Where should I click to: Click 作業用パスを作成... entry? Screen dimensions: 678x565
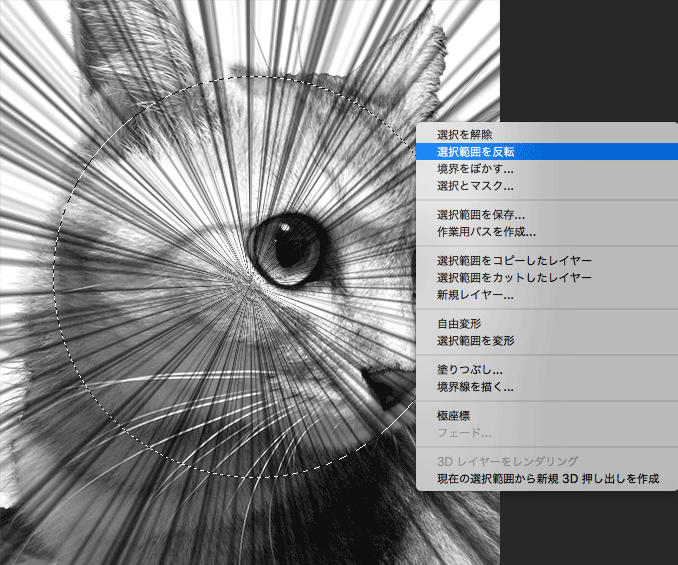tap(547, 232)
